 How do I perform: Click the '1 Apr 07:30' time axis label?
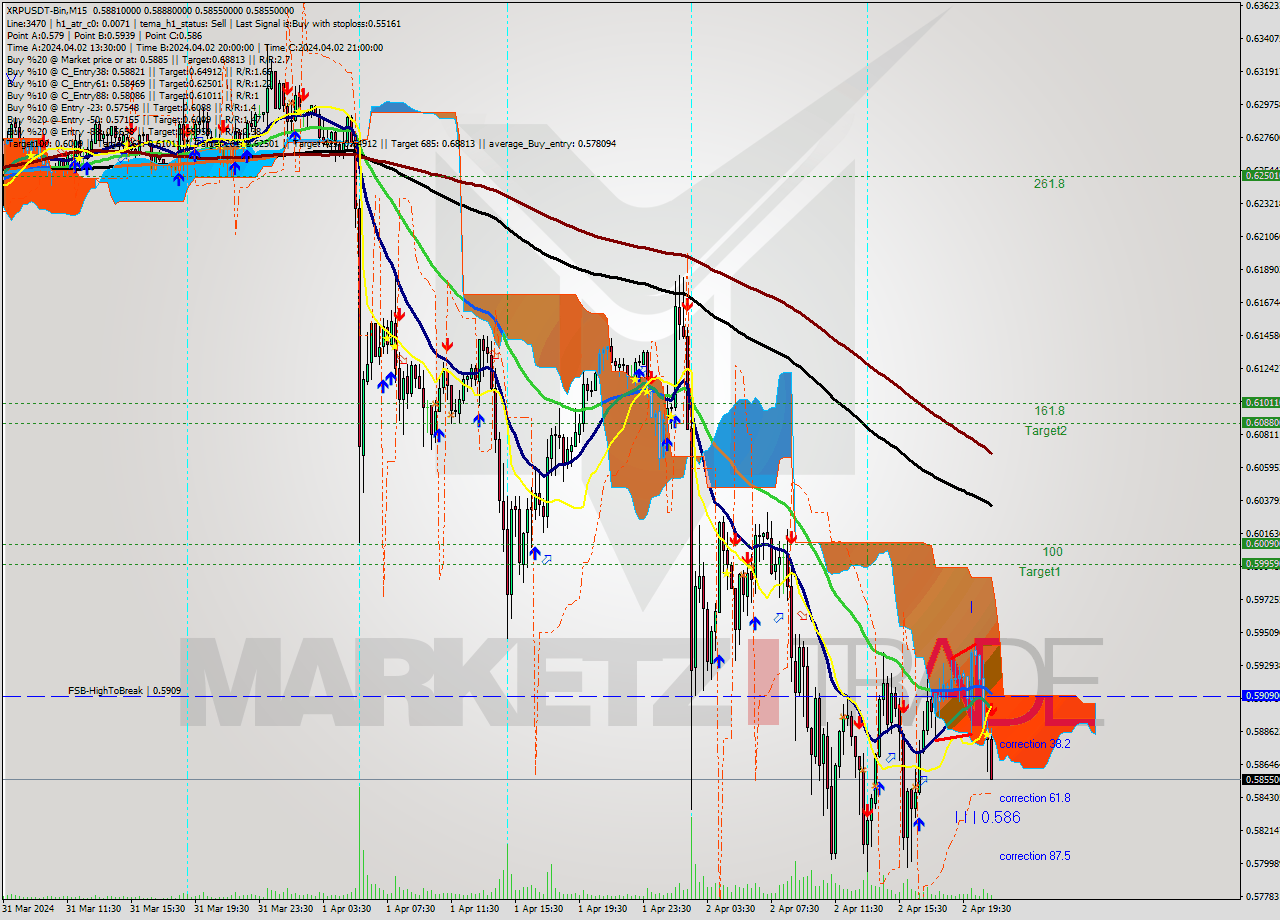click(412, 909)
